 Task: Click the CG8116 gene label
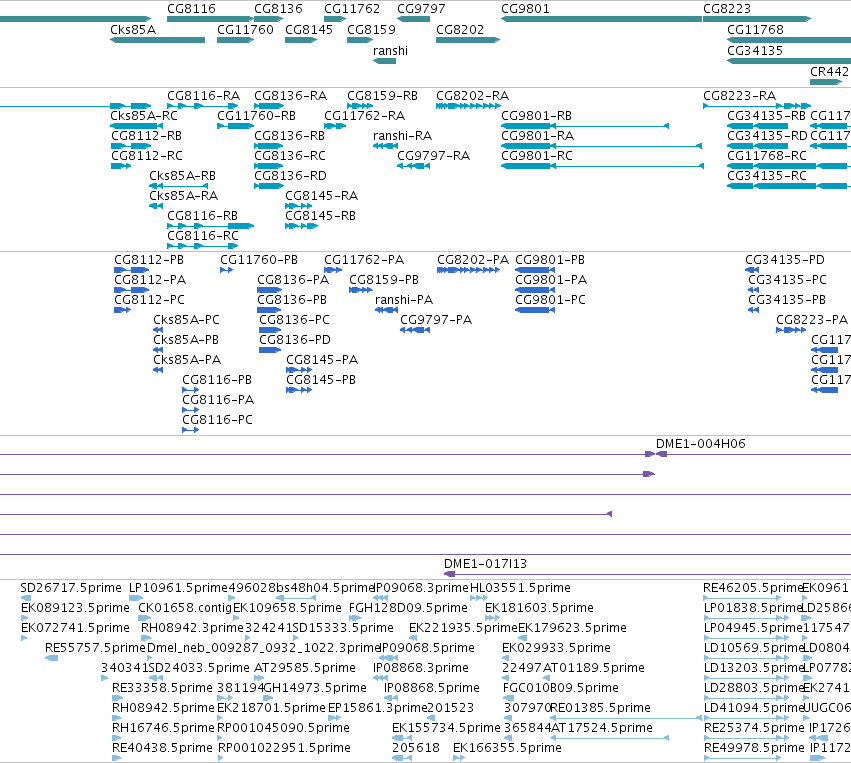(x=191, y=9)
